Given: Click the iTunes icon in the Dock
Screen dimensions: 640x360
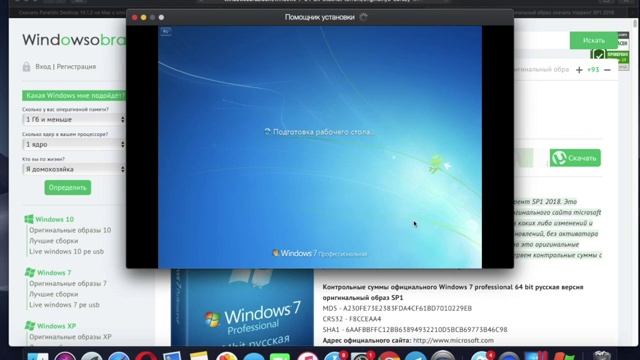Looking at the screenshot, I should pyautogui.click(x=307, y=356).
